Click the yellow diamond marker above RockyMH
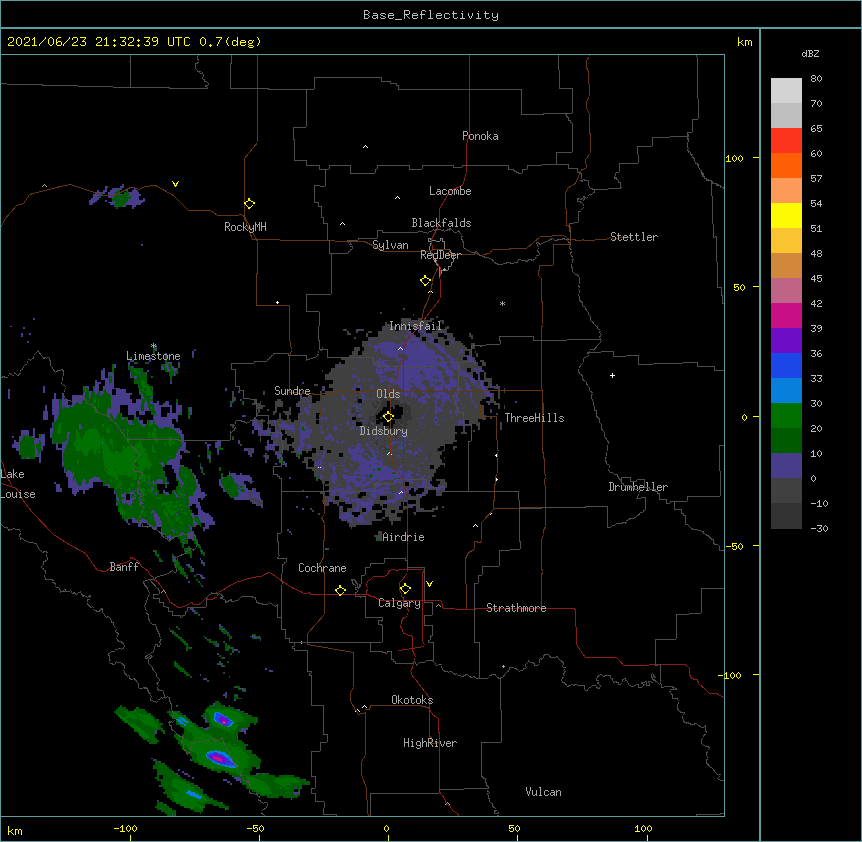The image size is (862, 842). (x=249, y=204)
